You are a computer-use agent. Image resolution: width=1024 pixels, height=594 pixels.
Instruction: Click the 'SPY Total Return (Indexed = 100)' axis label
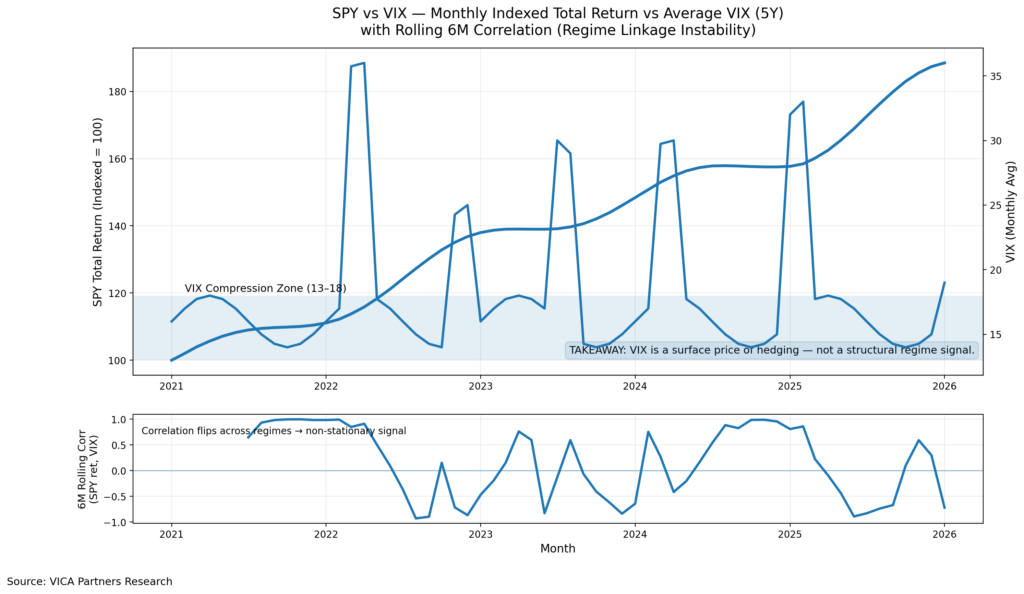click(97, 210)
